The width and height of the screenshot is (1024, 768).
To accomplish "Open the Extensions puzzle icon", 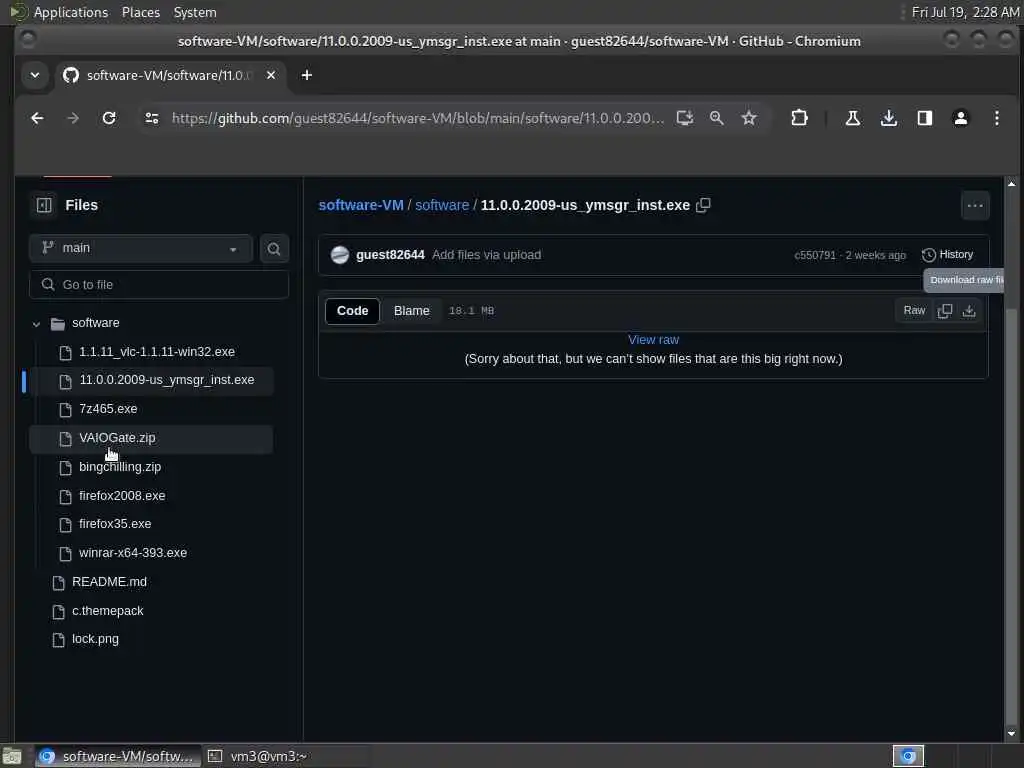I will tap(799, 118).
